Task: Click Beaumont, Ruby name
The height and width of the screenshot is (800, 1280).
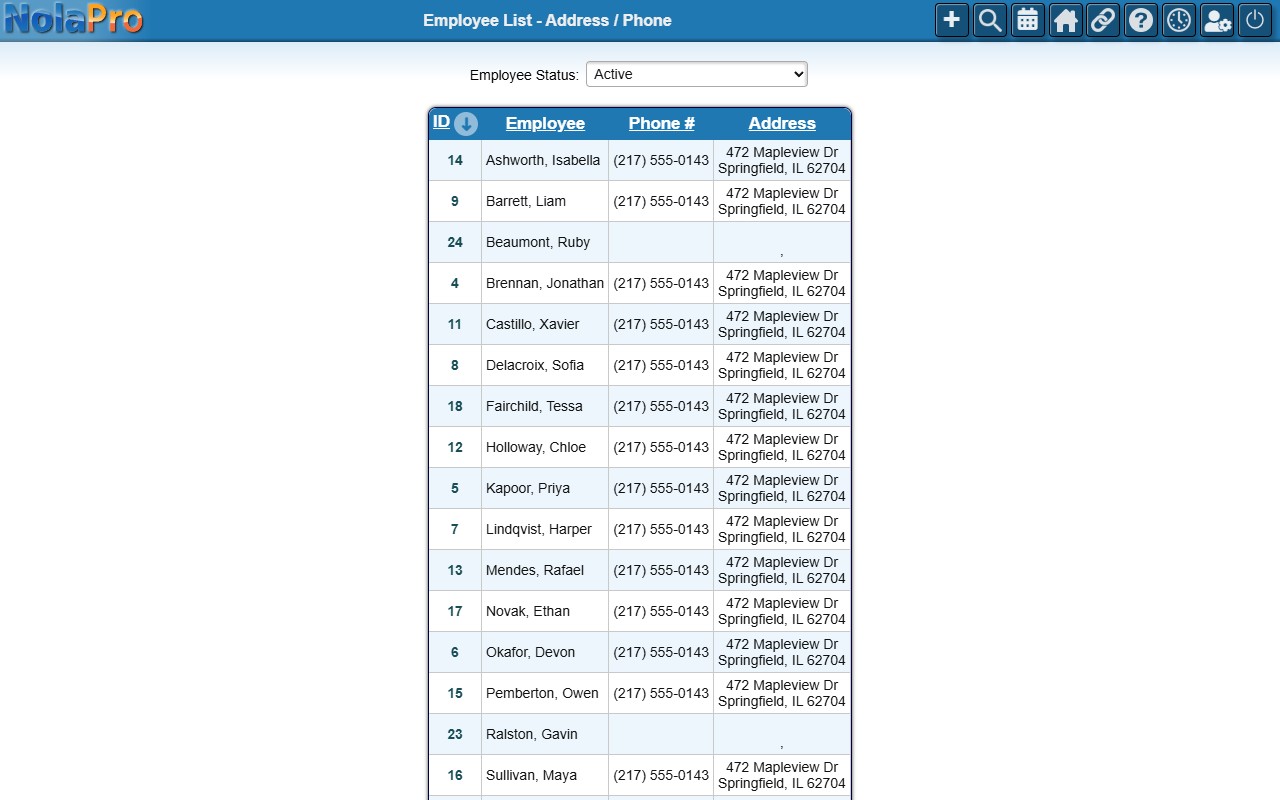Action: coord(538,242)
